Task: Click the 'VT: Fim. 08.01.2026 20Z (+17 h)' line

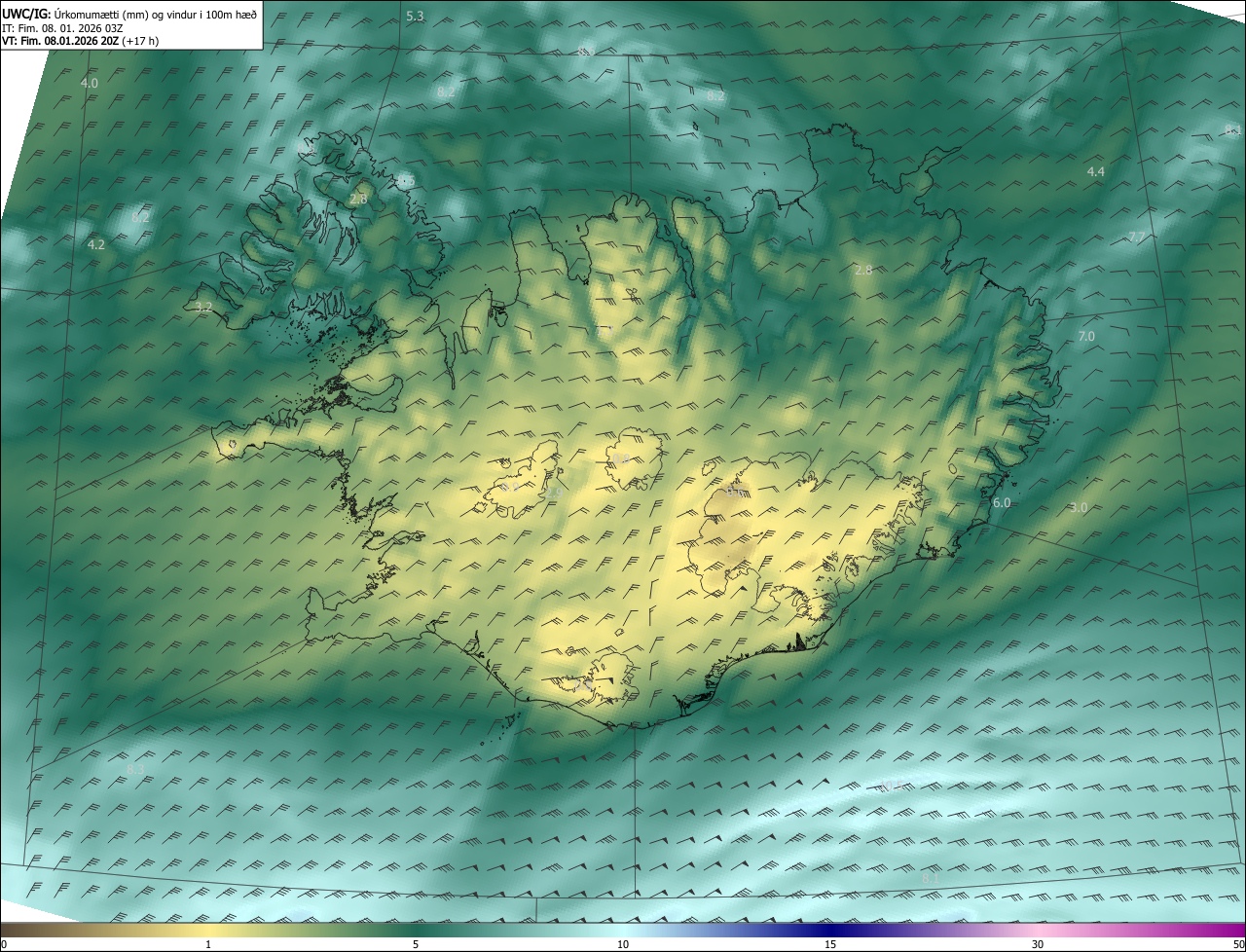Action: click(81, 41)
